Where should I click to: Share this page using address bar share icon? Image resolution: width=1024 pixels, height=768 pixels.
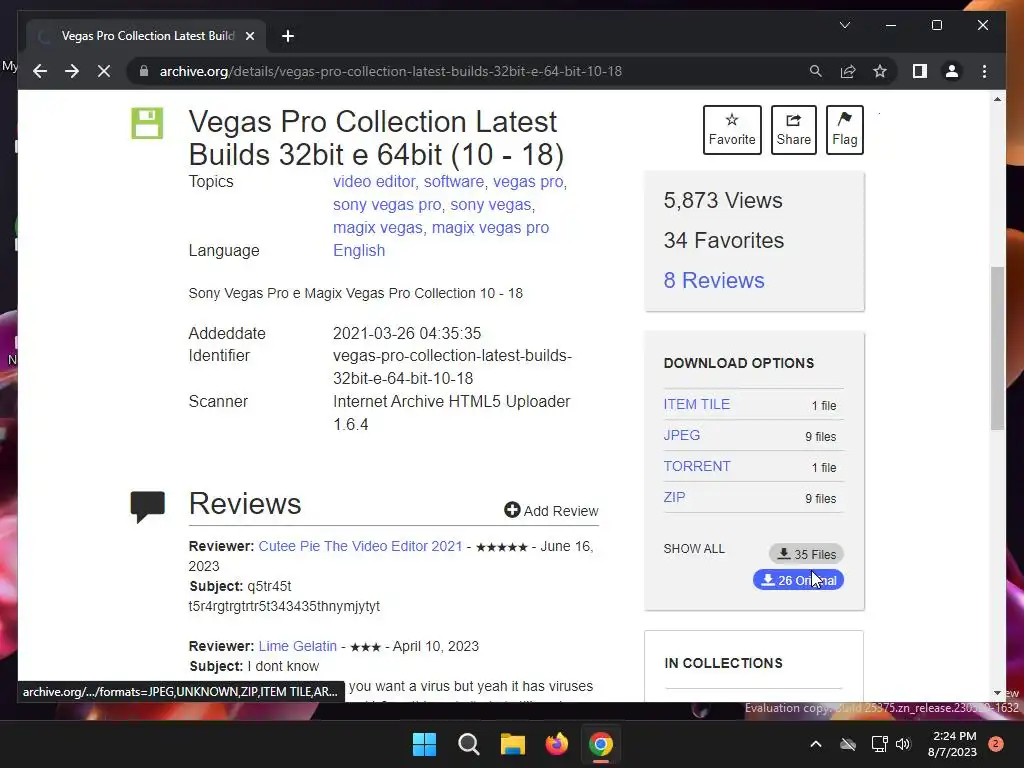click(x=848, y=71)
